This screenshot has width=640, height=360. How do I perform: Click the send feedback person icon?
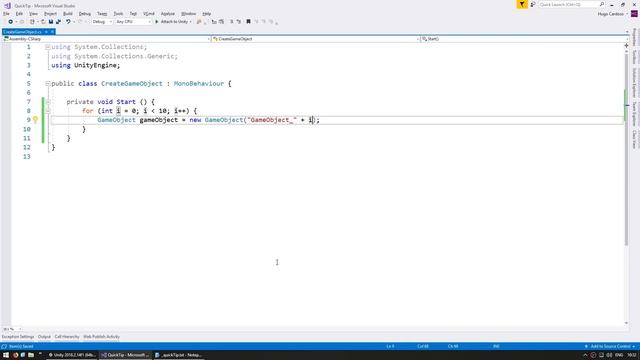533,4
